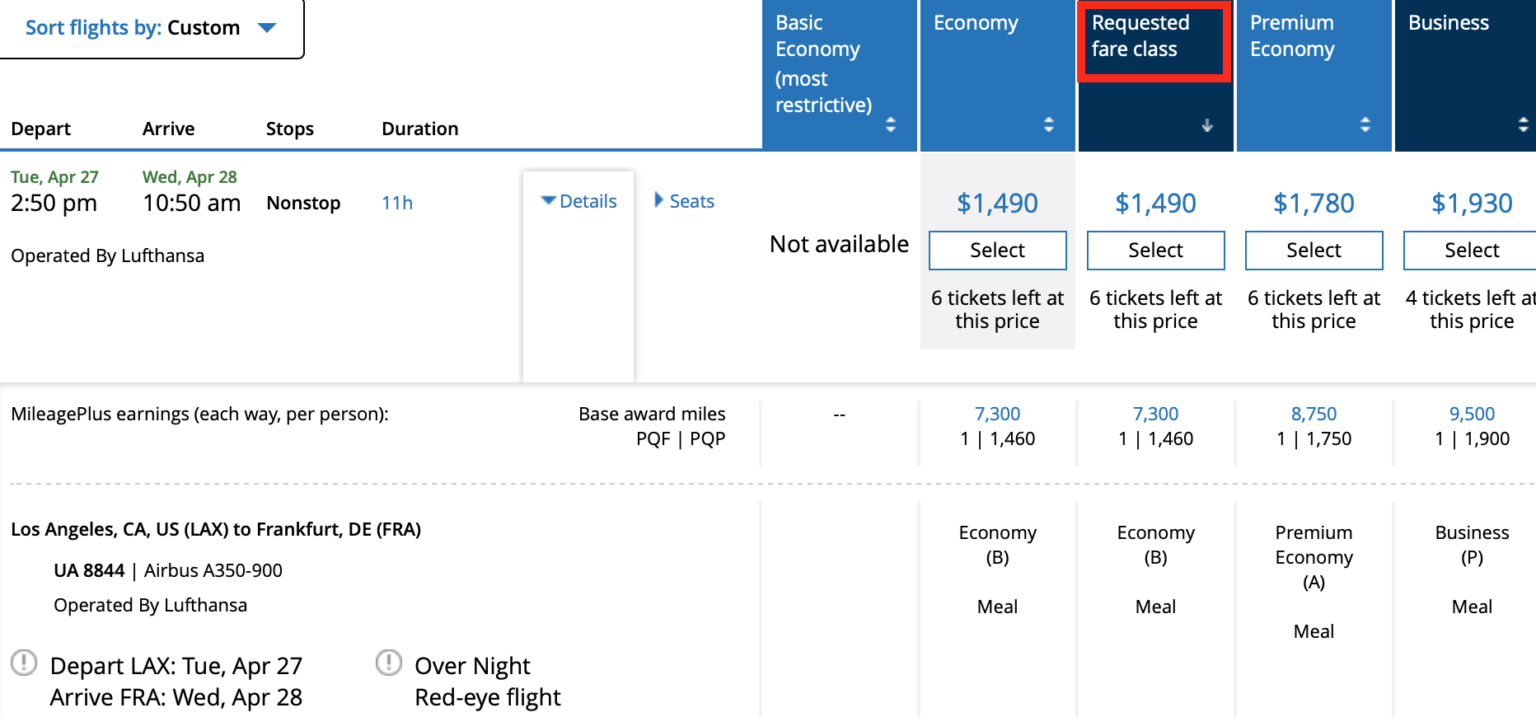Click the Premium Economy sort arrows icon
The width and height of the screenshot is (1536, 717).
tap(1365, 125)
